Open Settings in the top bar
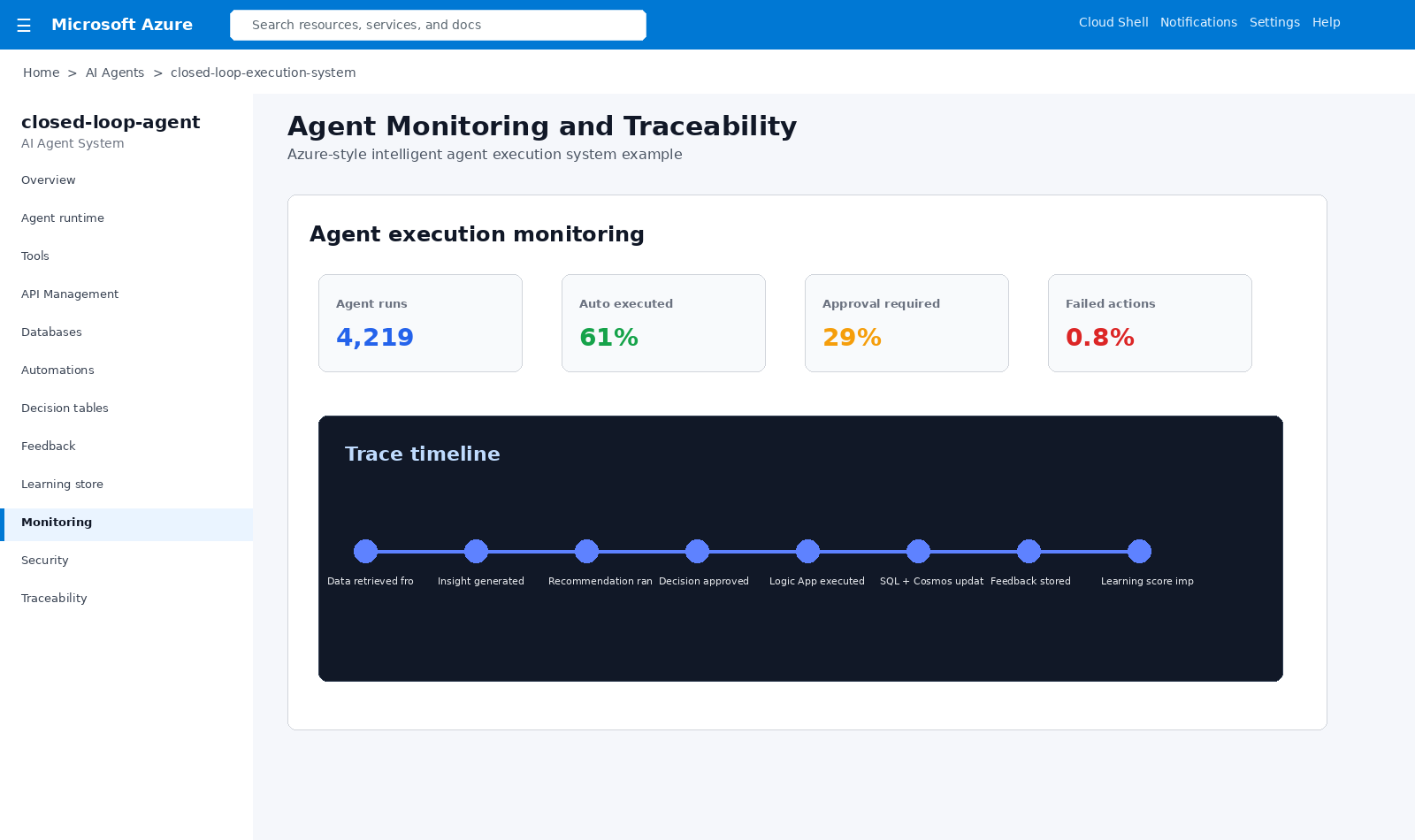This screenshot has width=1415, height=840. pyautogui.click(x=1274, y=22)
